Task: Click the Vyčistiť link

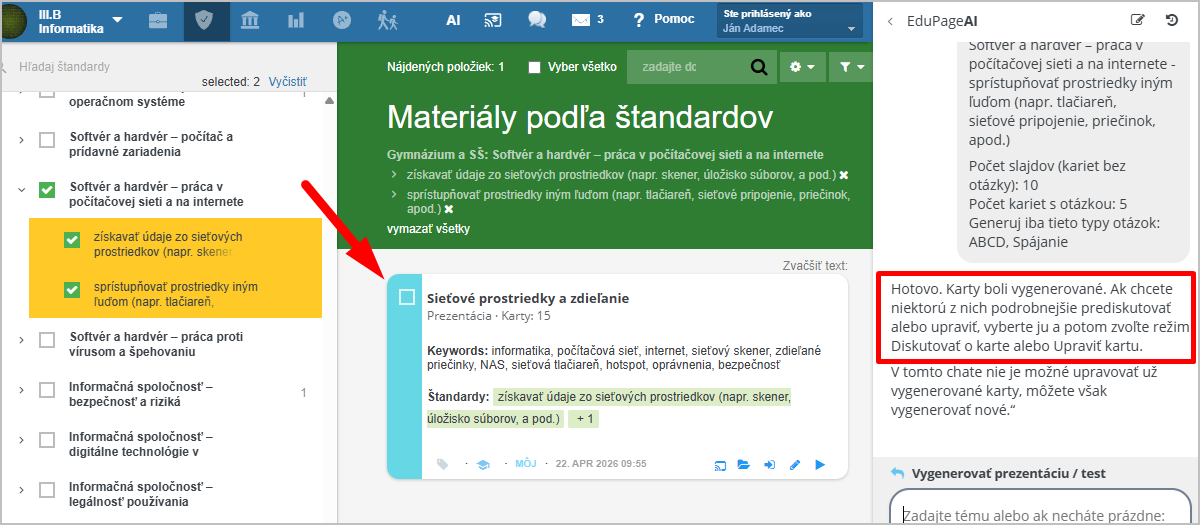Action: (x=288, y=82)
